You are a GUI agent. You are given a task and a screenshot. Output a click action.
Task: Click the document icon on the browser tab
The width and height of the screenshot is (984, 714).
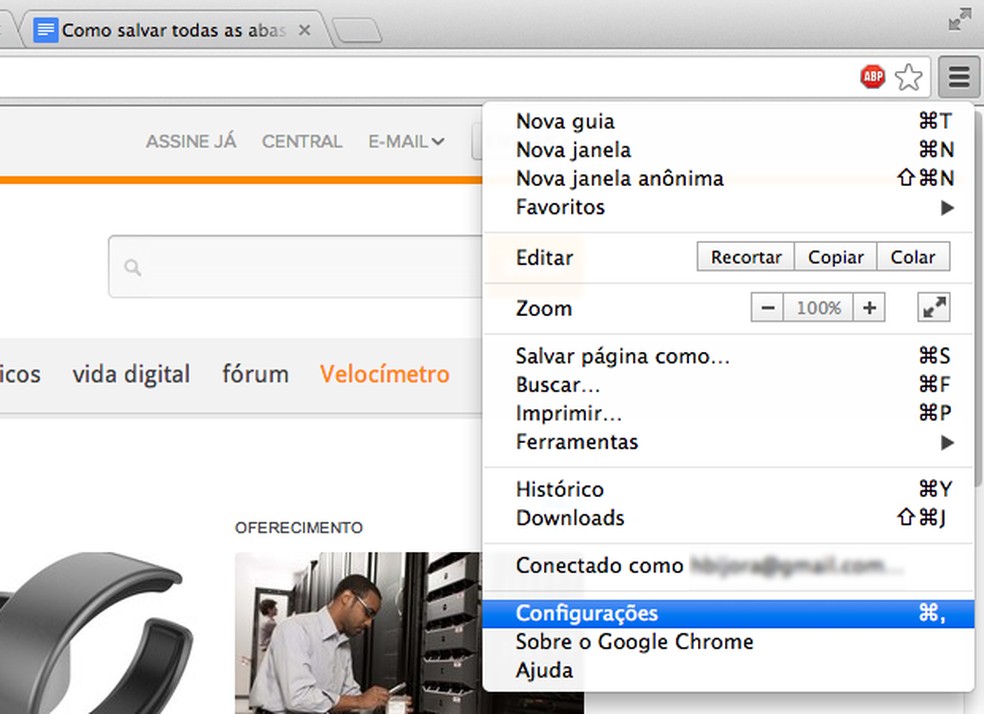point(45,29)
